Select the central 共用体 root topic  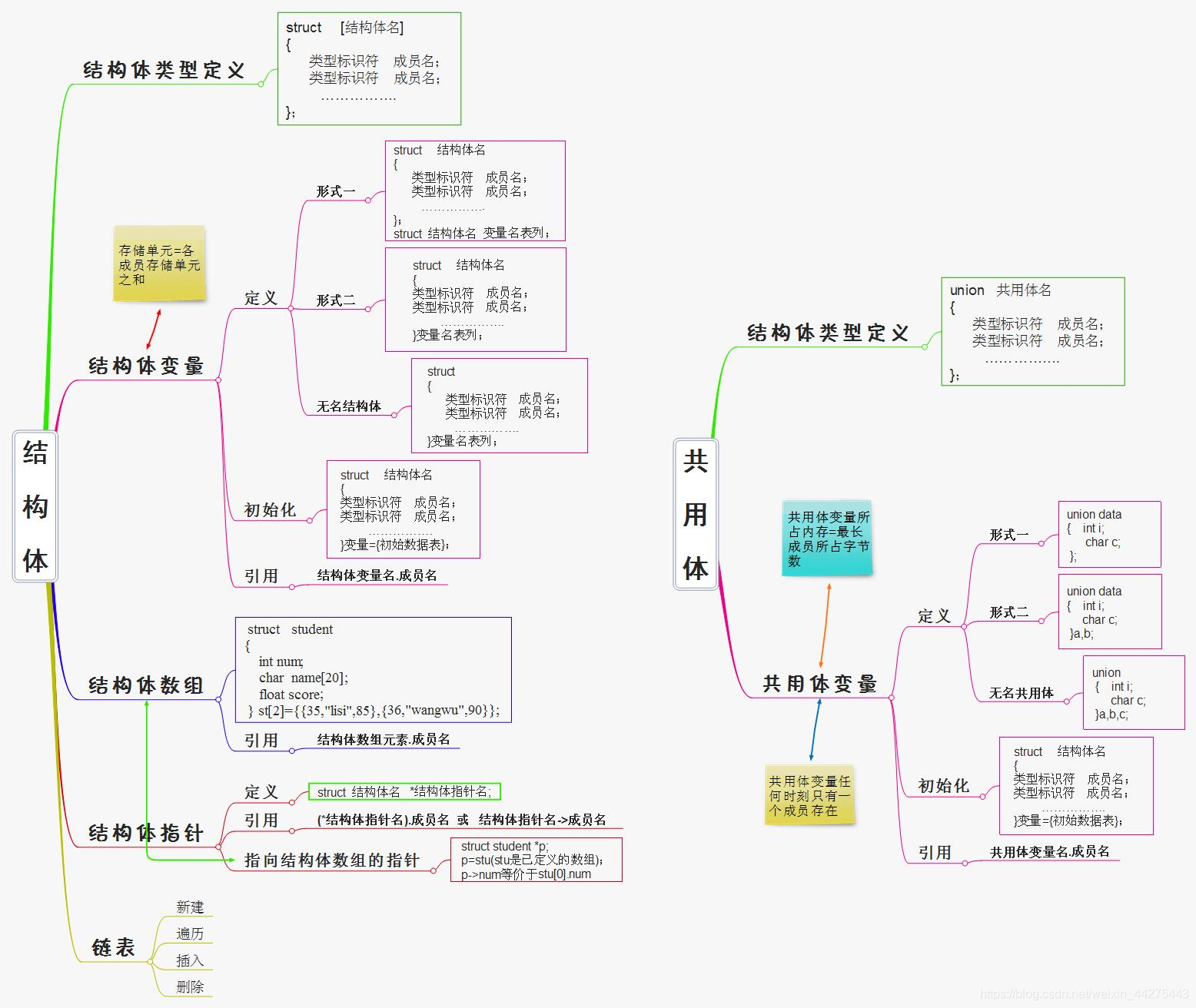coord(696,514)
